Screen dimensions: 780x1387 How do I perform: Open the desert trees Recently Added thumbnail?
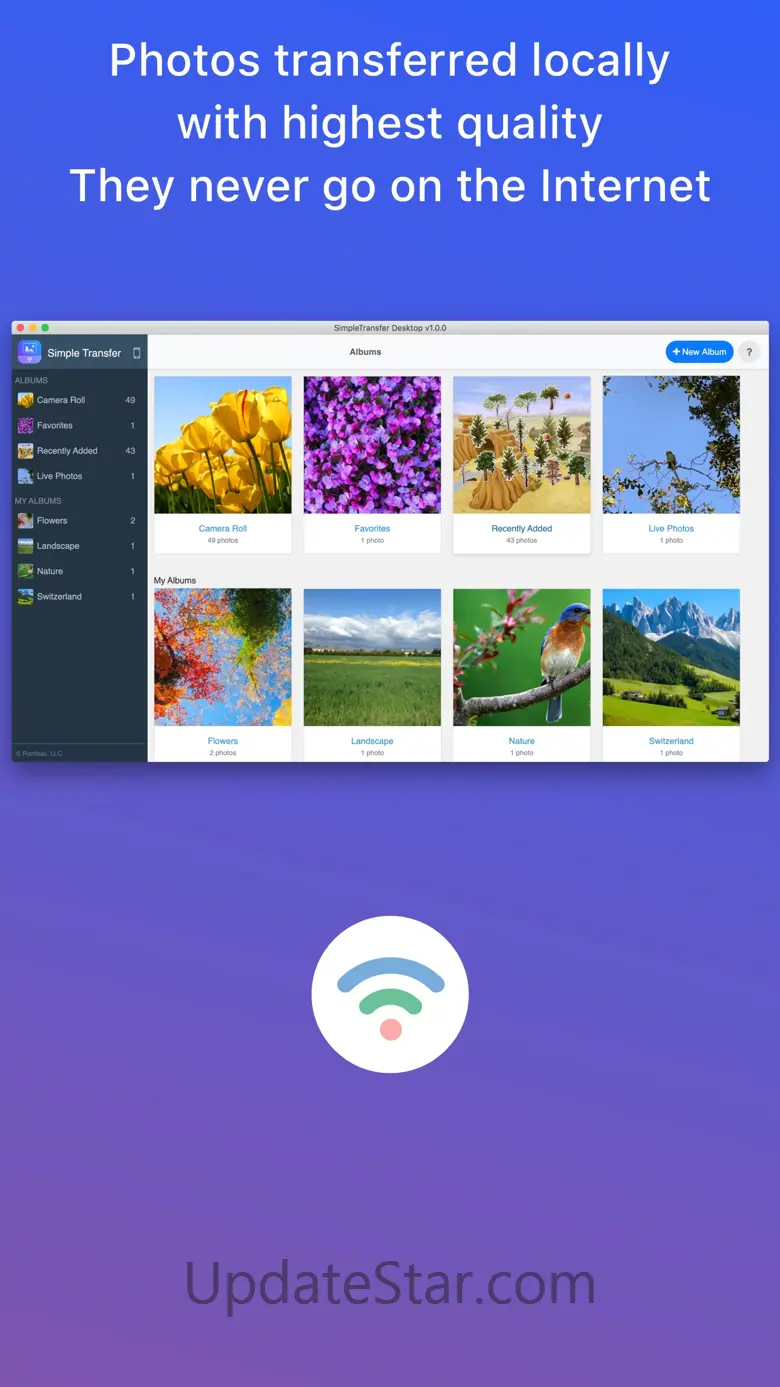click(x=522, y=445)
